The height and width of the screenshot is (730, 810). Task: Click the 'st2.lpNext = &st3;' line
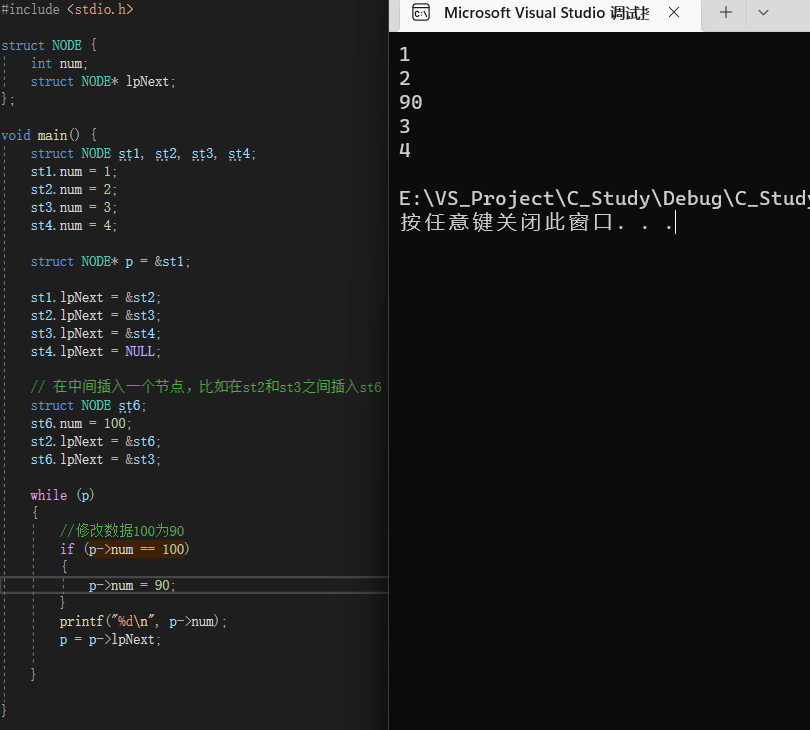pyautogui.click(x=96, y=316)
